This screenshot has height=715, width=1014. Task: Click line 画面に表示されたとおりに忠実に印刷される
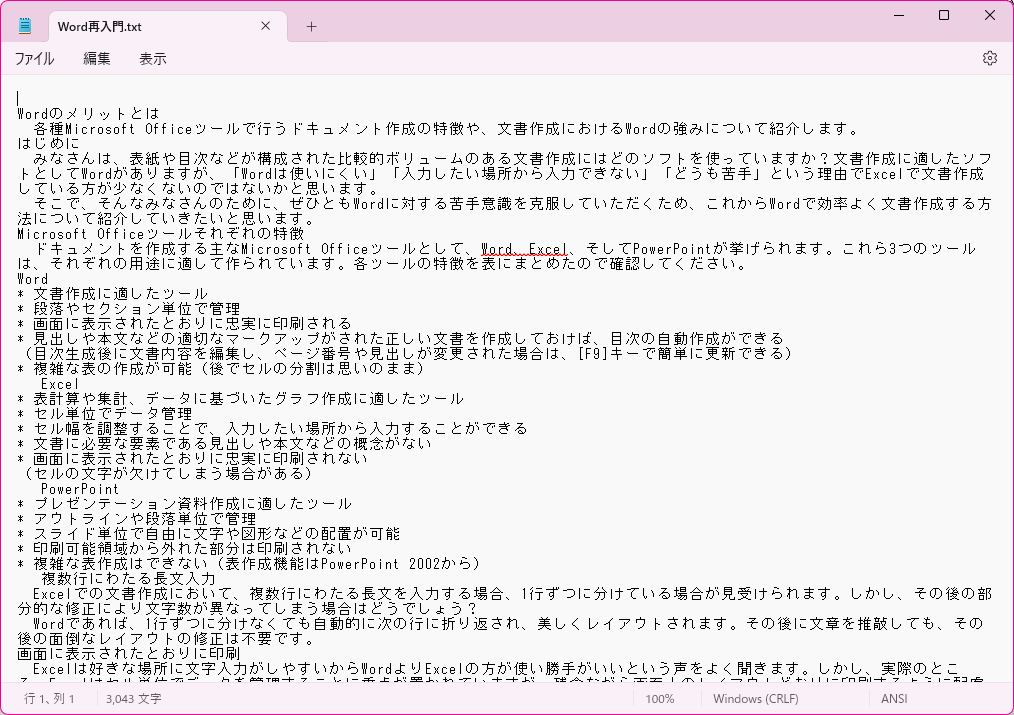(x=184, y=323)
